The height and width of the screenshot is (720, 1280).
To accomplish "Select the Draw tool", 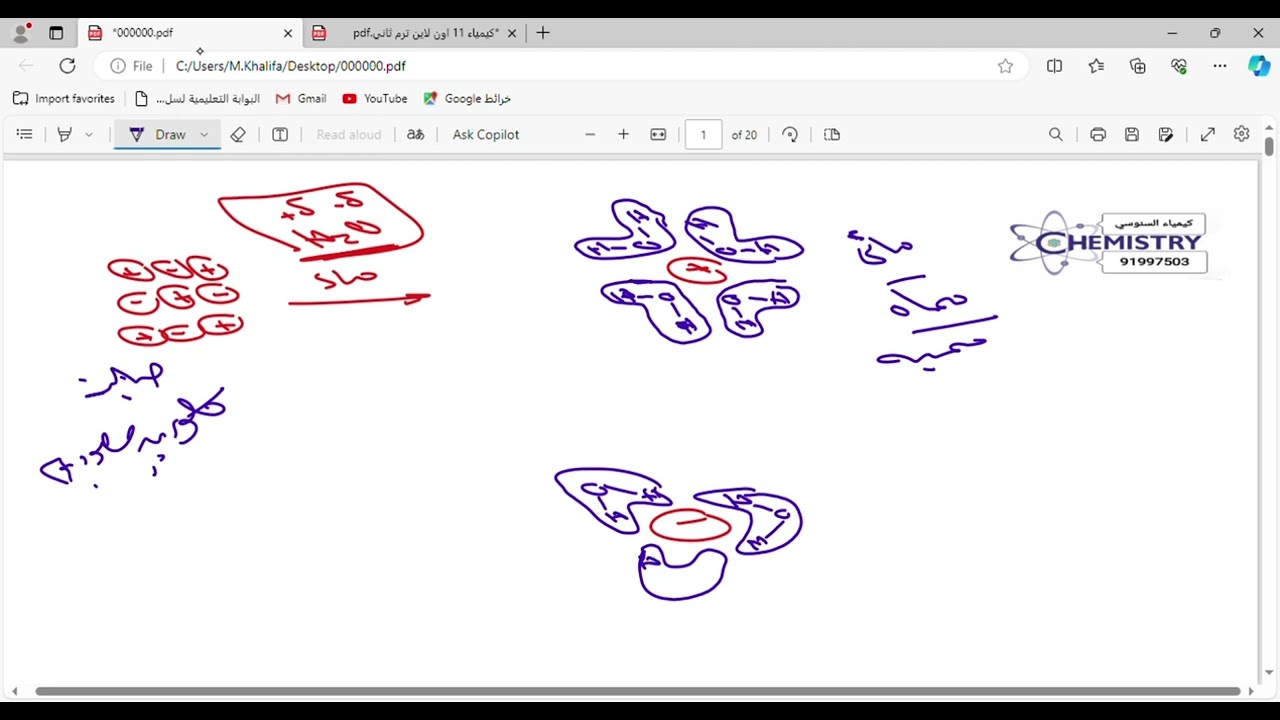I will point(158,134).
